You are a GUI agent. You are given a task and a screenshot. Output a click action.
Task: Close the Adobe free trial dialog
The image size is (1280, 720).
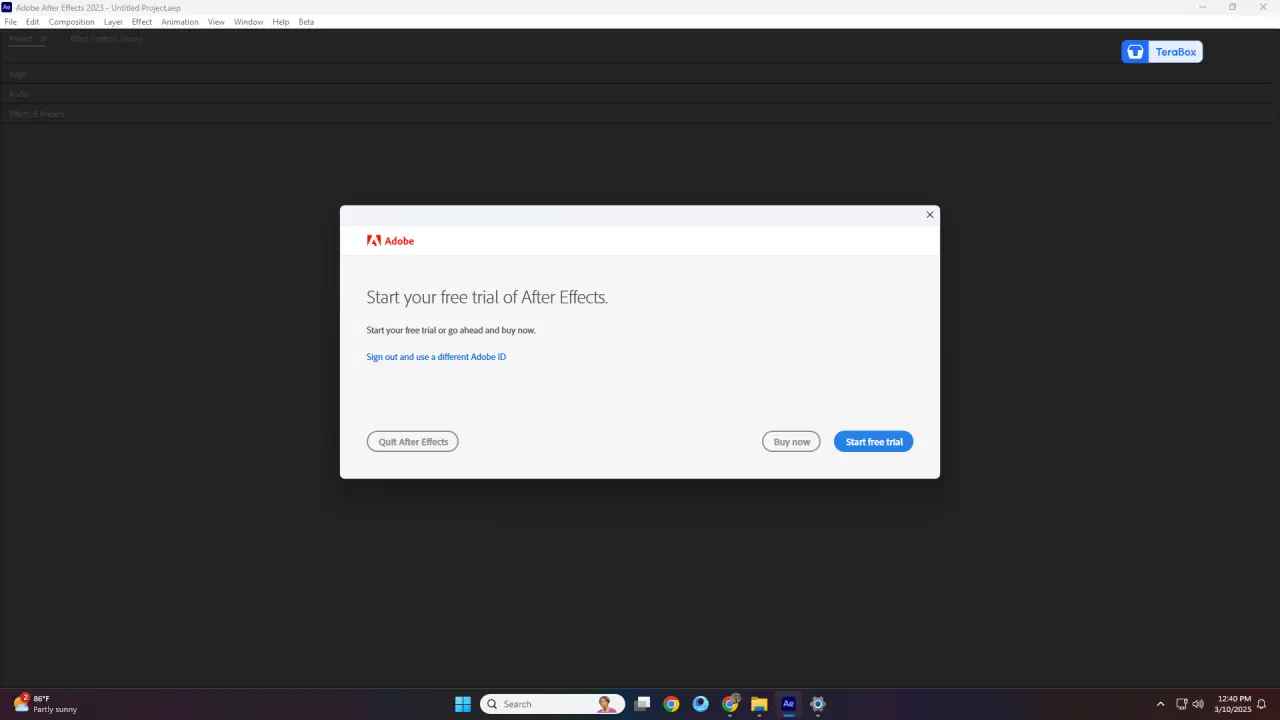coord(930,215)
